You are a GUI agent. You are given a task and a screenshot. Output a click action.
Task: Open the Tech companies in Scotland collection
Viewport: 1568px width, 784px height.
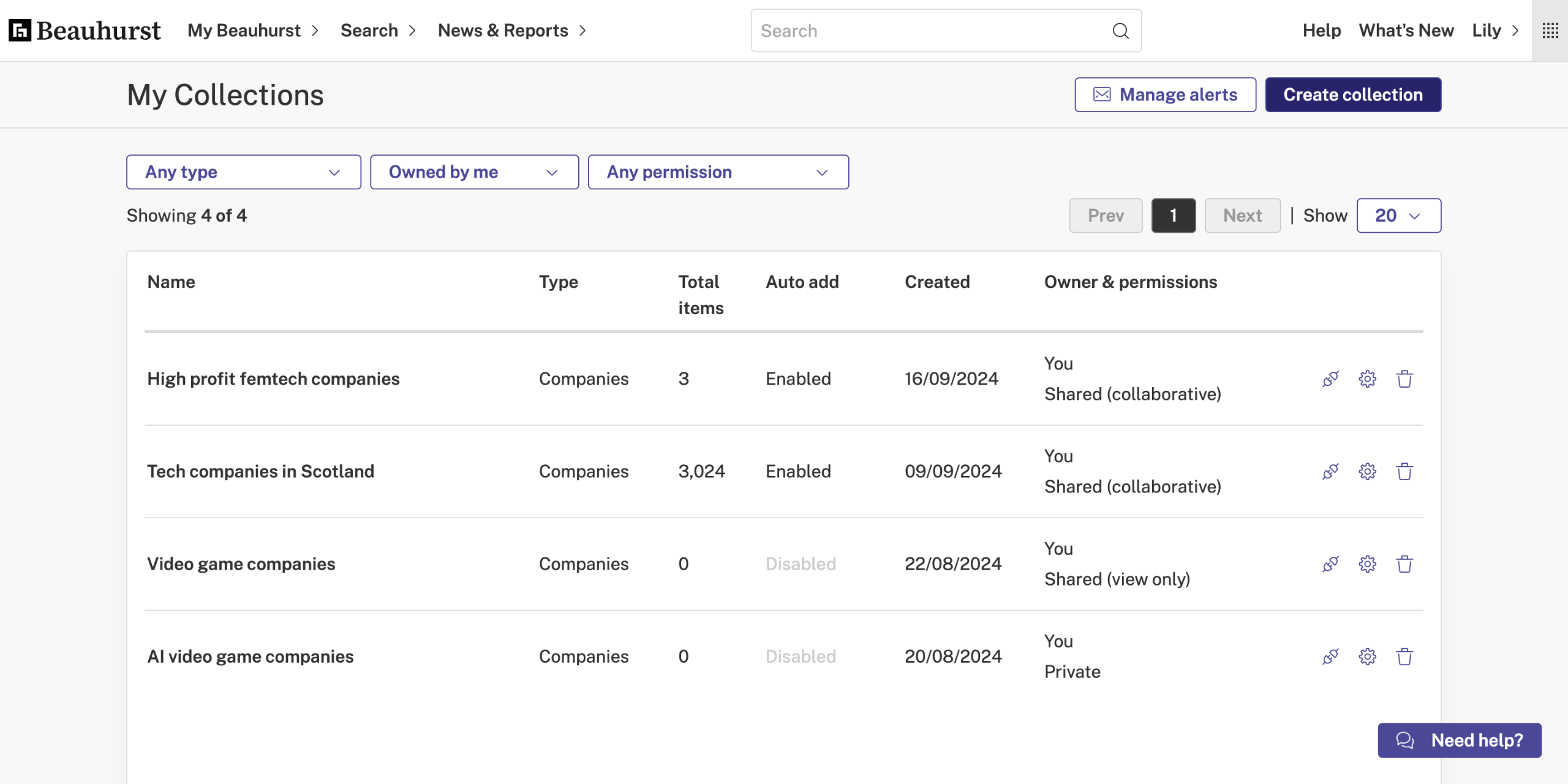pyautogui.click(x=260, y=472)
